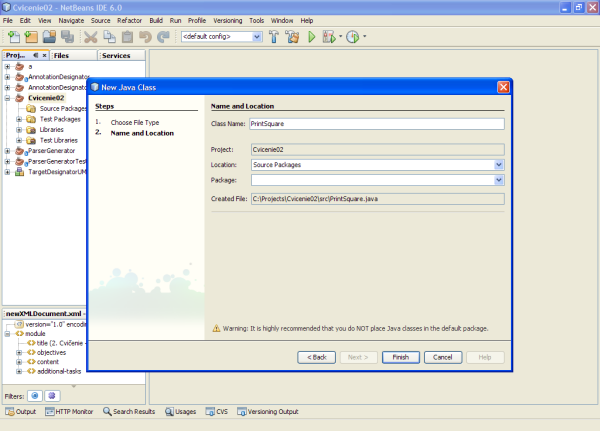The width and height of the screenshot is (600, 431).
Task: Toggle the second Filters button in navigator
Action: pyautogui.click(x=52, y=396)
